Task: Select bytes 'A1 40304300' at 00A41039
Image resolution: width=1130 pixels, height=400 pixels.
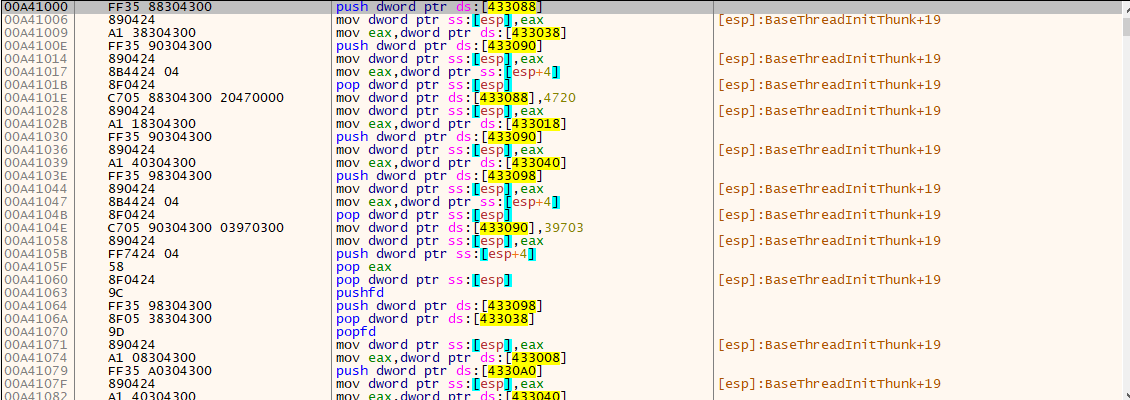Action: pyautogui.click(x=154, y=162)
